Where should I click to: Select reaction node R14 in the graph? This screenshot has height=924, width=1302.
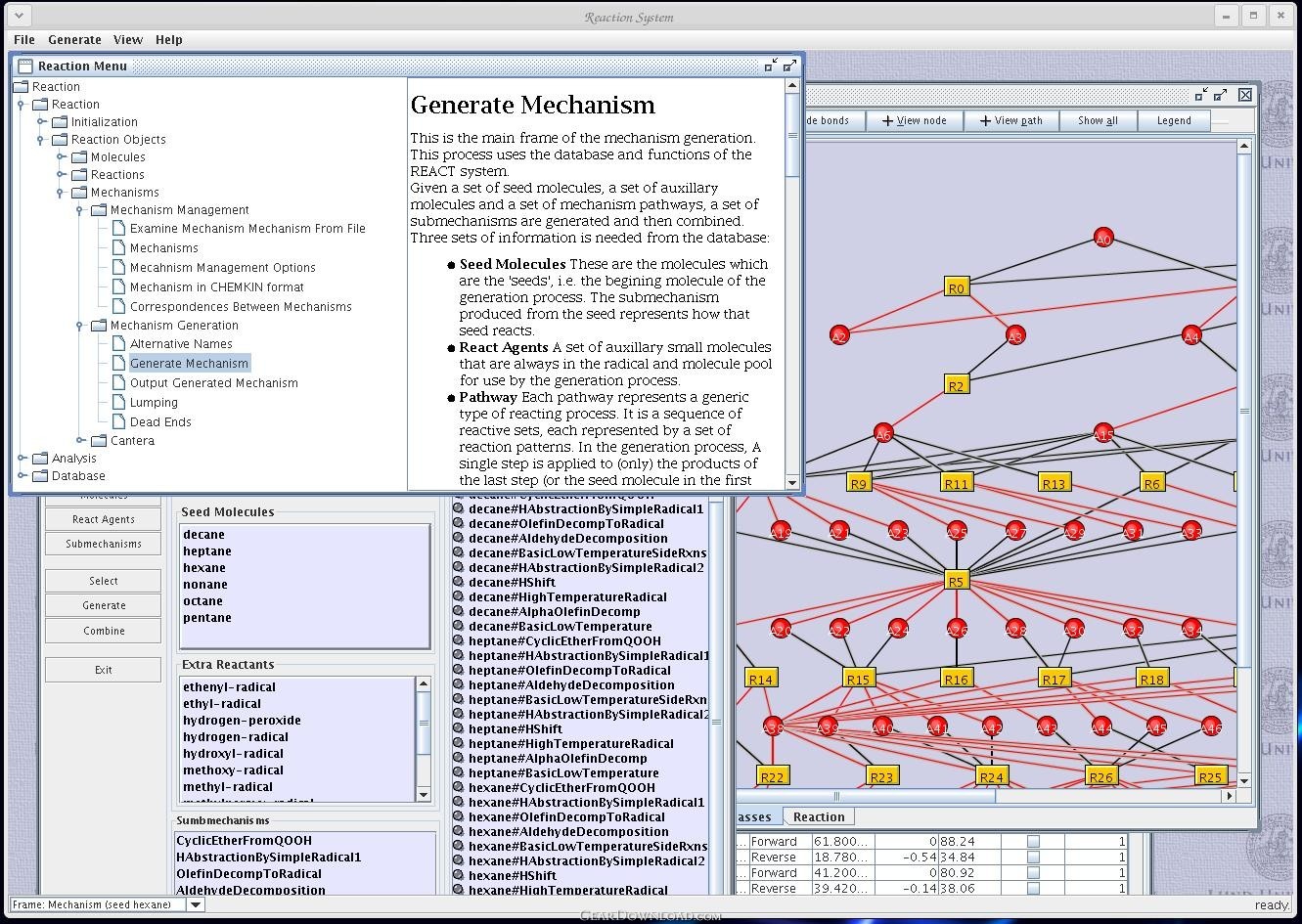point(760,679)
